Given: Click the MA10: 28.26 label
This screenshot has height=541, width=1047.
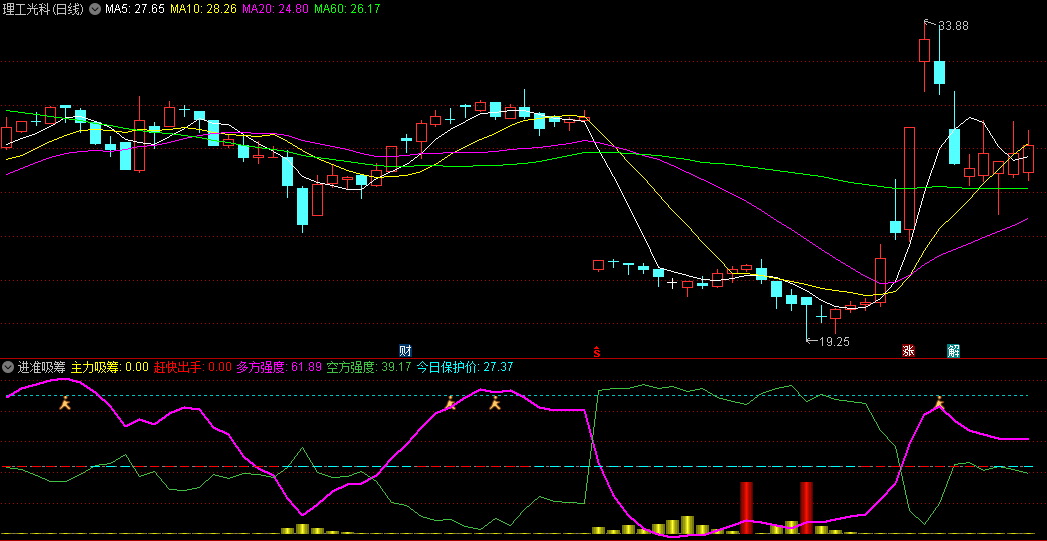Looking at the screenshot, I should coord(204,9).
